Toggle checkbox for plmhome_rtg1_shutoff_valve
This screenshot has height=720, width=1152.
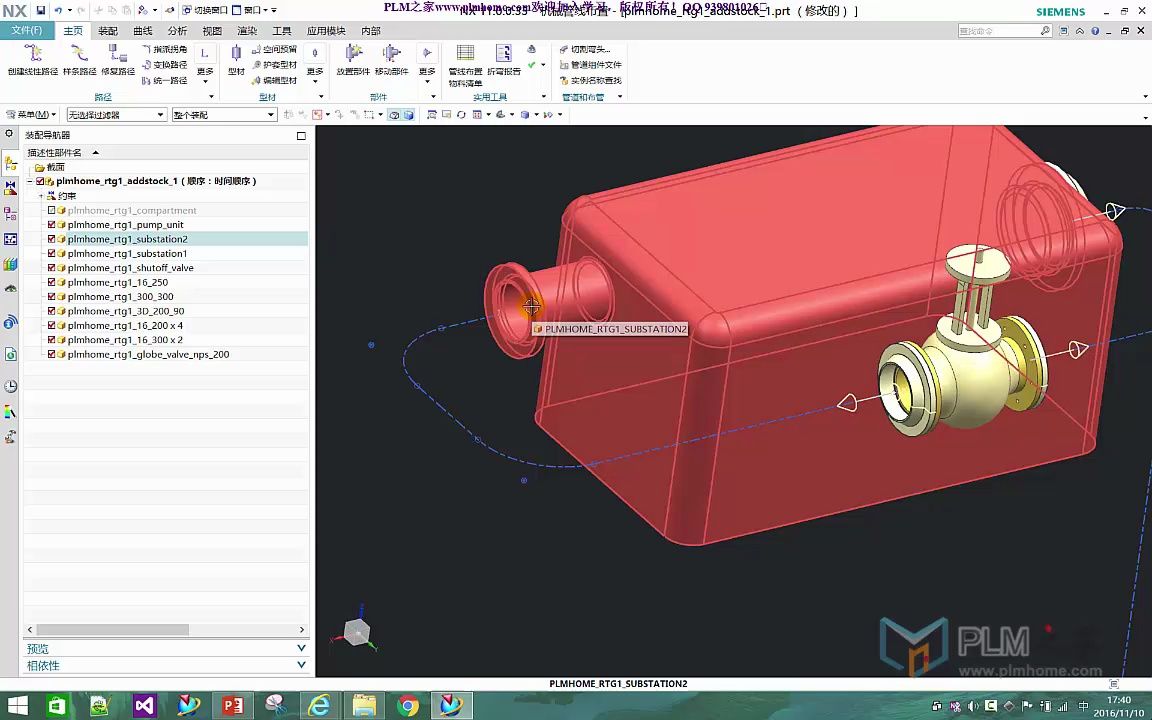(x=52, y=268)
